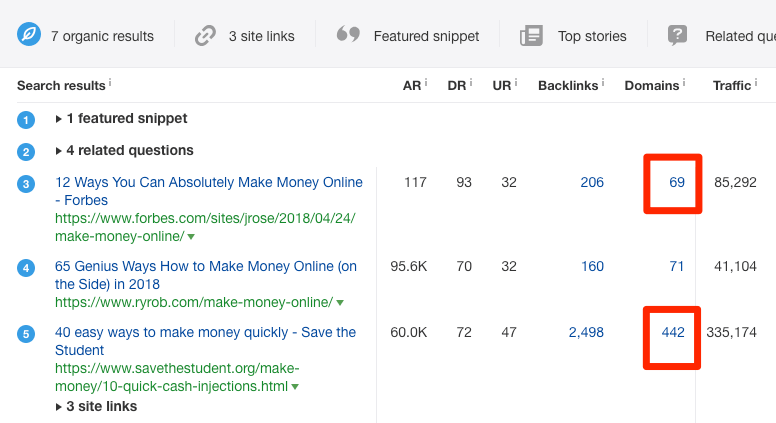Screen dimensions: 776x423
Task: Click the AR column header
Action: [x=412, y=86]
